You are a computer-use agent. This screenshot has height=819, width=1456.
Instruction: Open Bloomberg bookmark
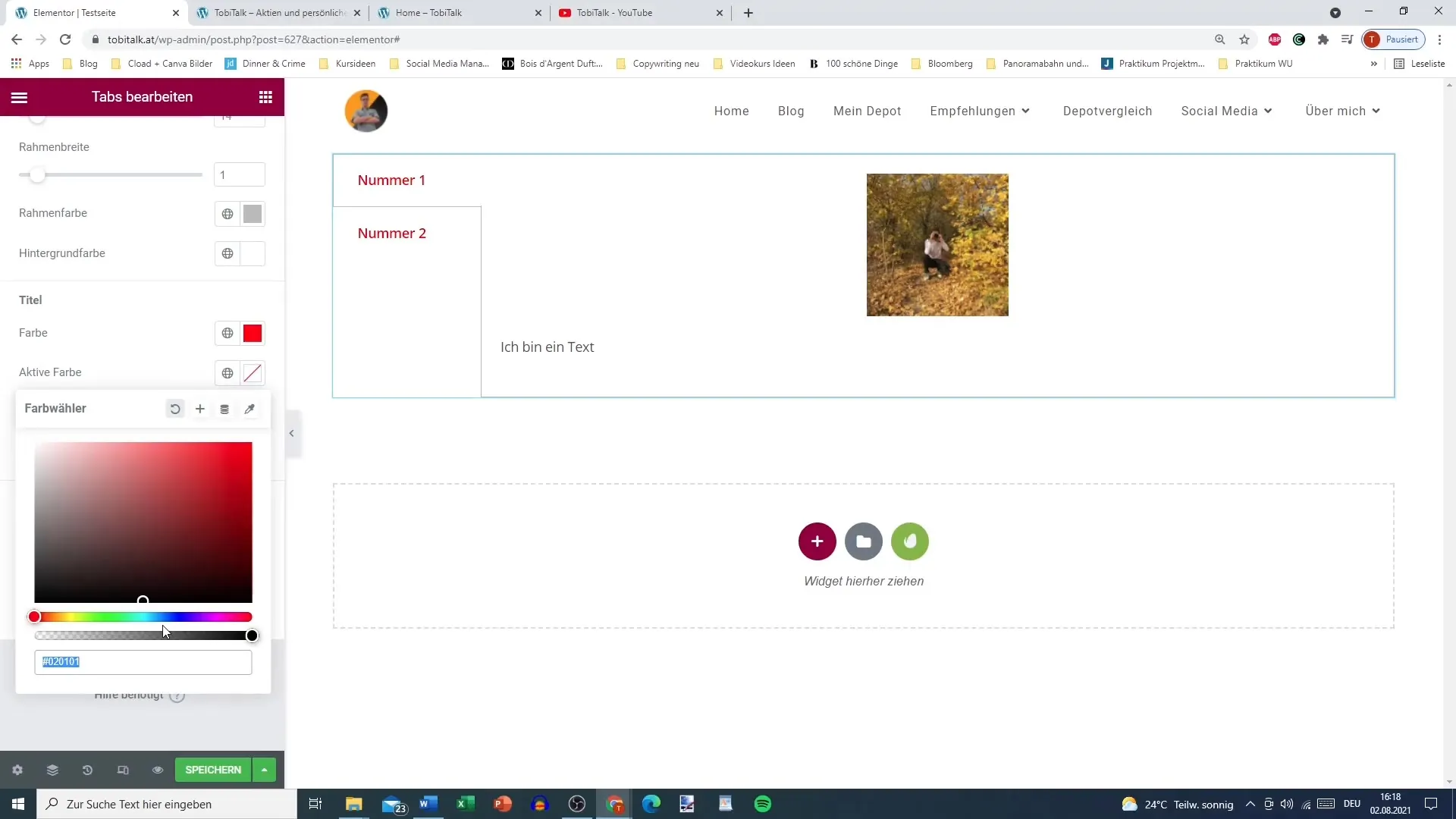tap(942, 64)
